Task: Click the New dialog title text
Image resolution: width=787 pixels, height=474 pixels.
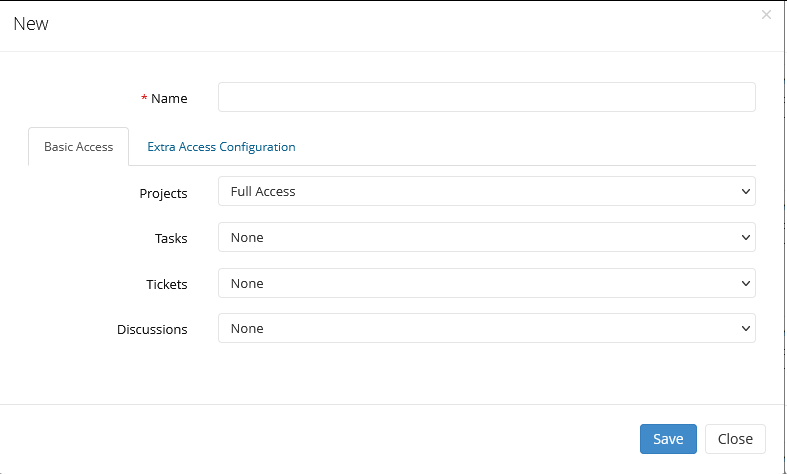Action: [31, 24]
